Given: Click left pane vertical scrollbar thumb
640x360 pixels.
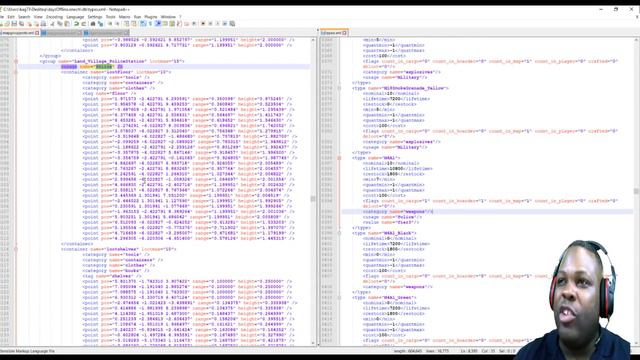Looking at the screenshot, I should pyautogui.click(x=313, y=199).
